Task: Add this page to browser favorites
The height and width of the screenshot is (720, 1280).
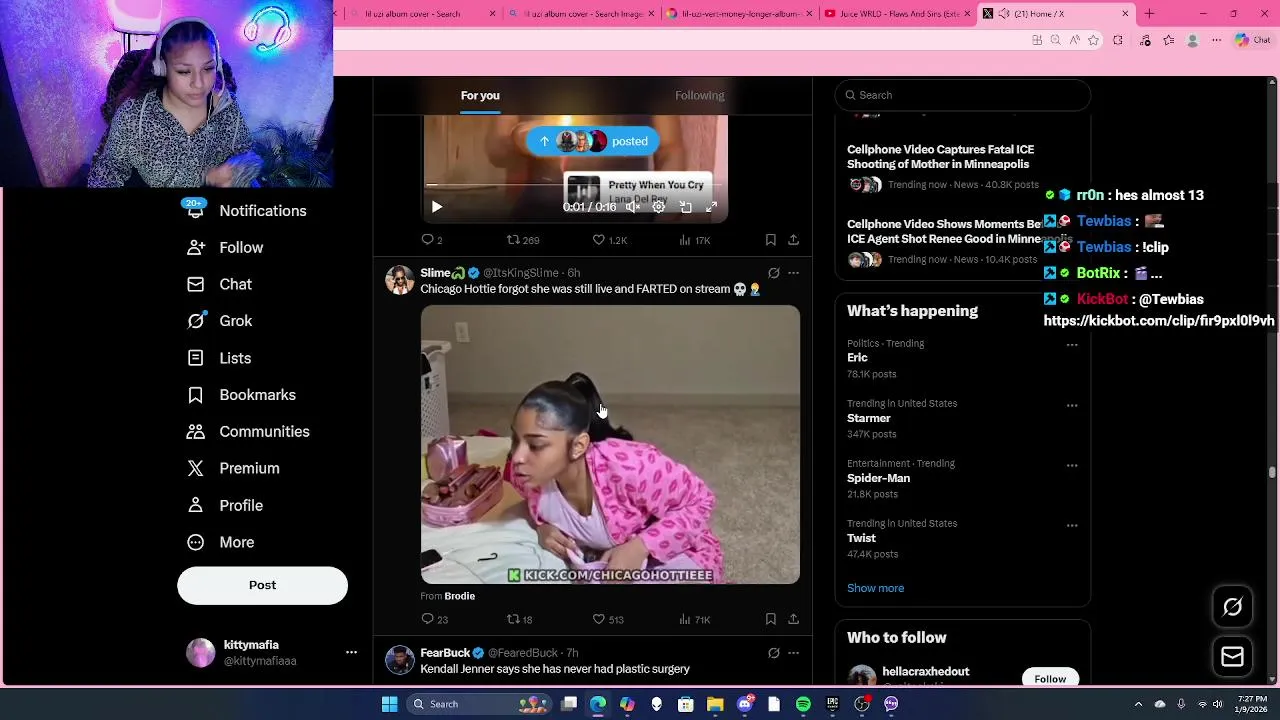Action: click(1093, 40)
